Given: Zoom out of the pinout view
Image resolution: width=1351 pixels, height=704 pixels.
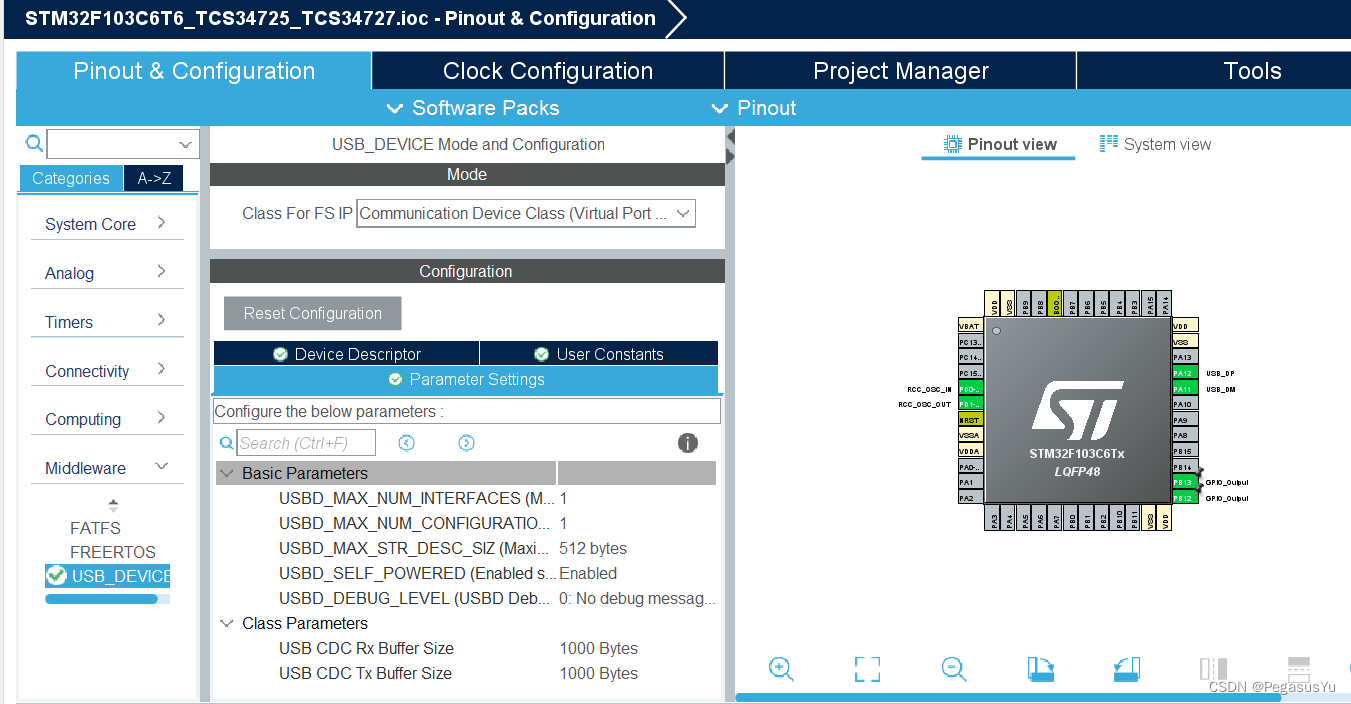Looking at the screenshot, I should click(x=954, y=669).
